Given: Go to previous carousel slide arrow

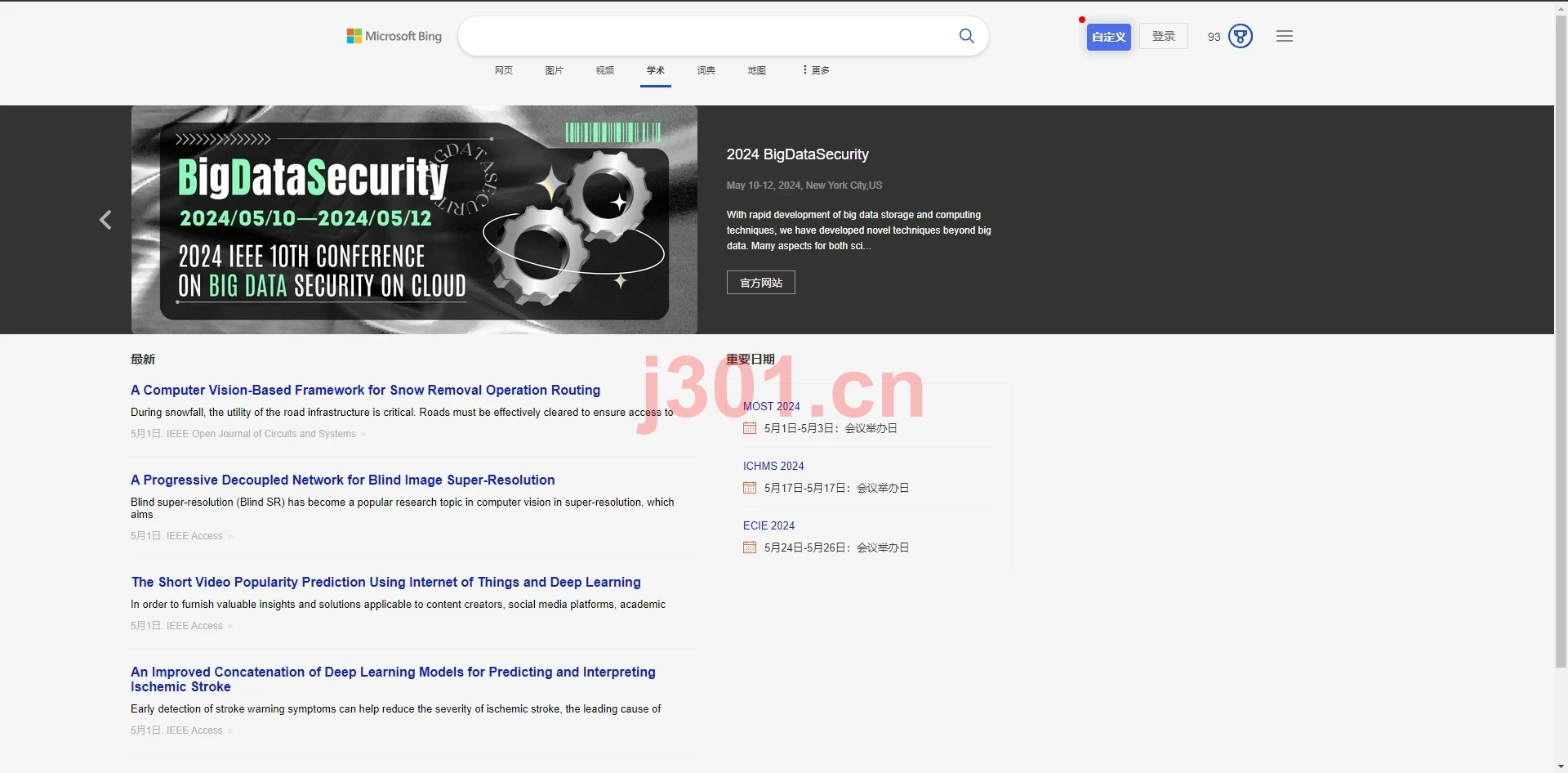Looking at the screenshot, I should [105, 220].
